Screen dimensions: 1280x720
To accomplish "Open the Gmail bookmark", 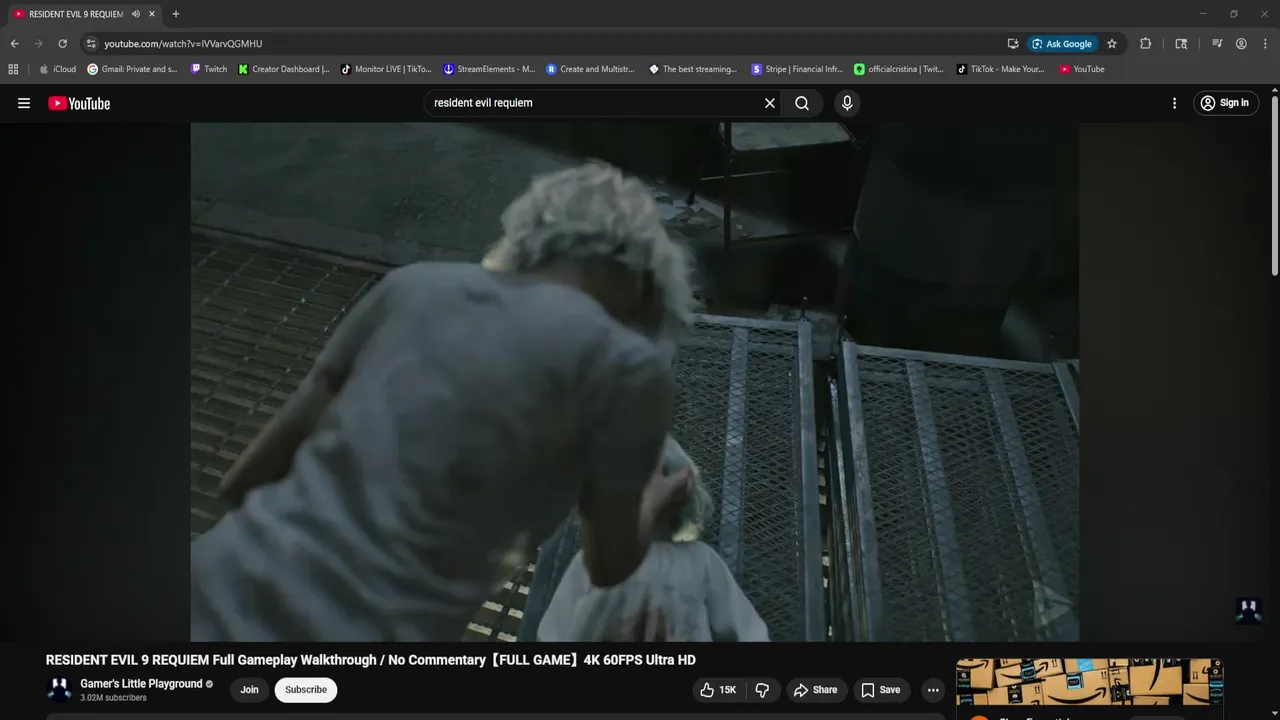I will (x=133, y=69).
